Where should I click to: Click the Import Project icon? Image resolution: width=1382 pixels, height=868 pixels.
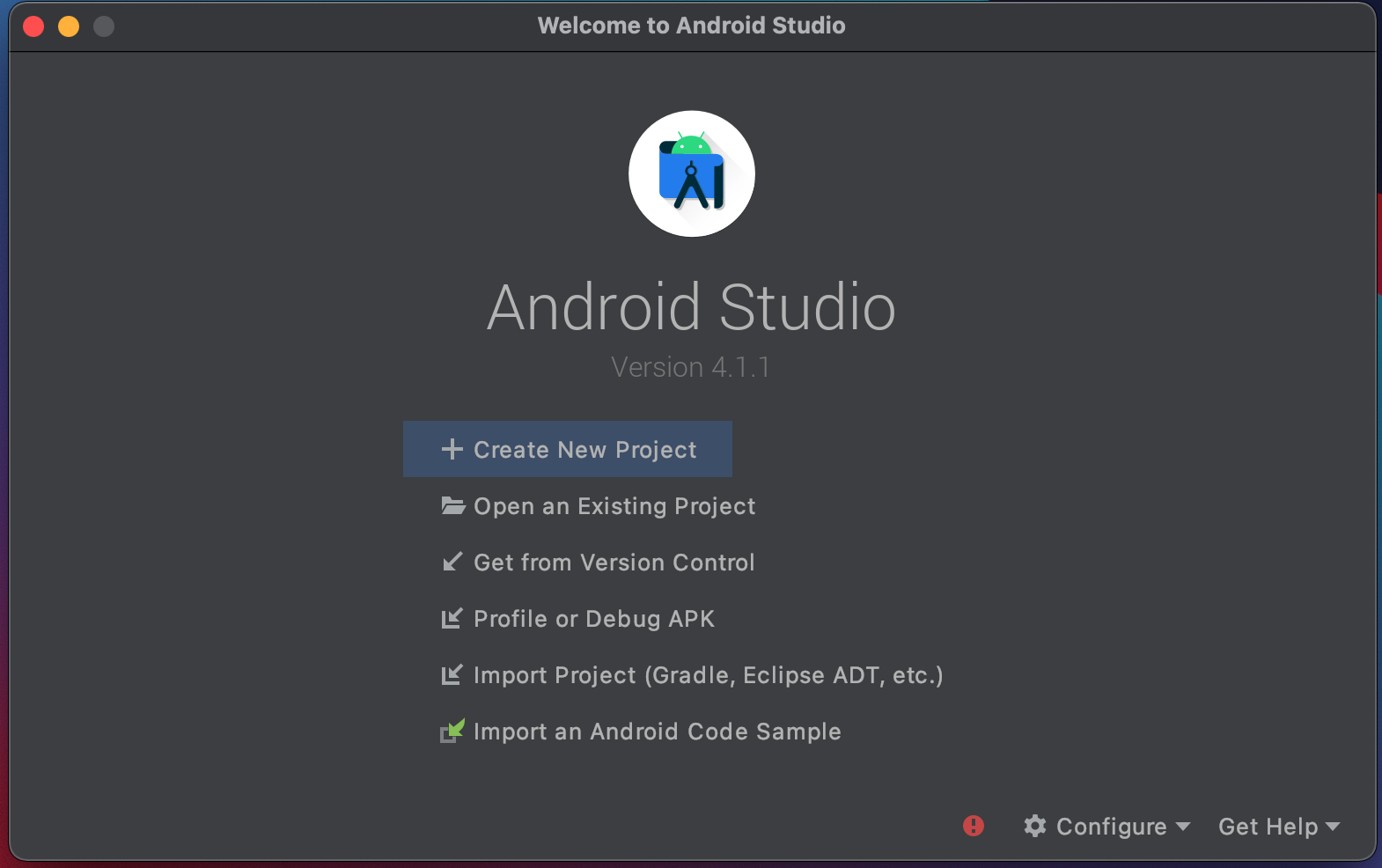pyautogui.click(x=452, y=674)
